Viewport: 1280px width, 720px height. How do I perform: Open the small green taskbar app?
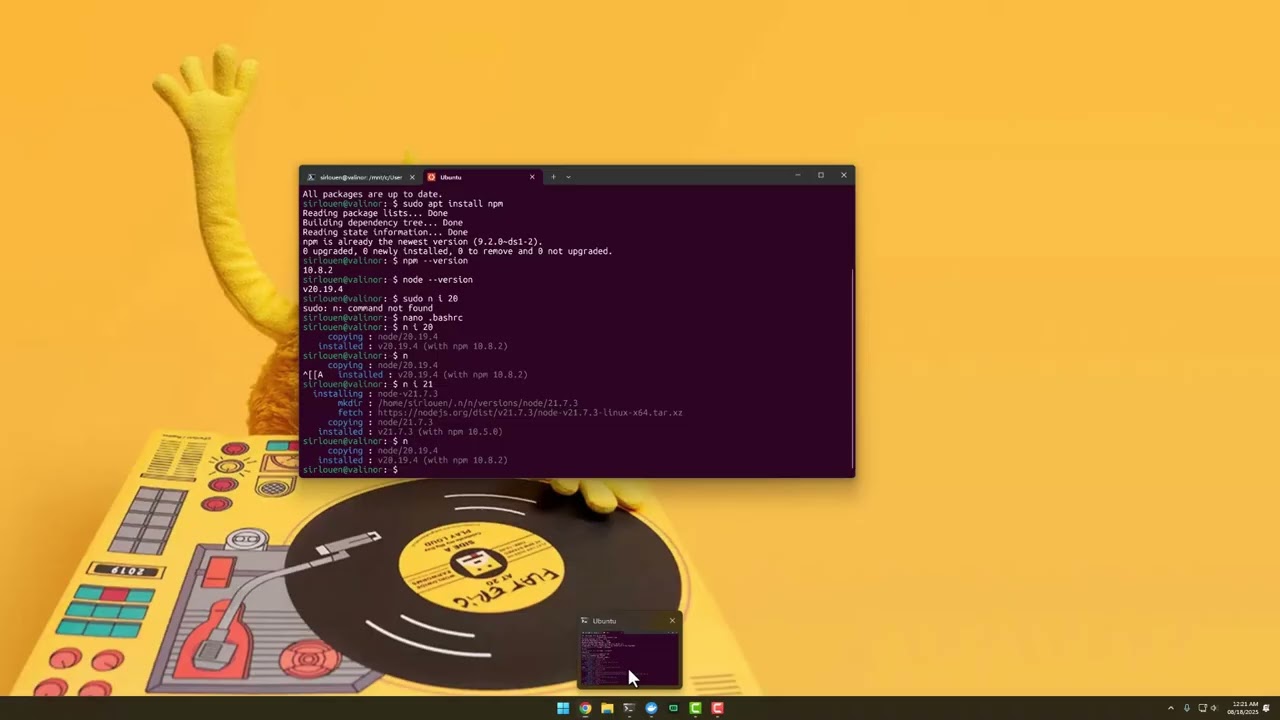(673, 708)
